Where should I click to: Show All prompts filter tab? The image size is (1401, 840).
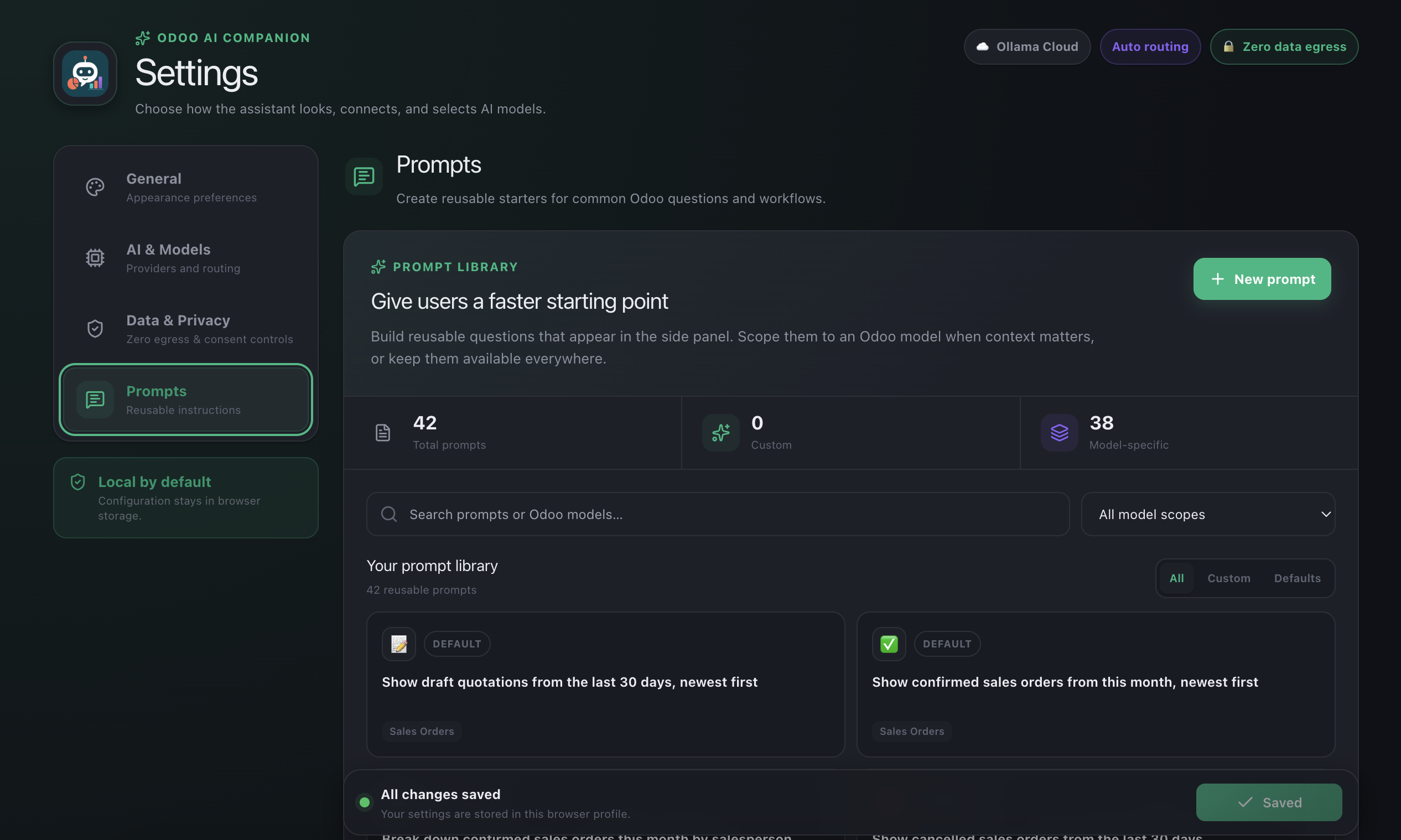[1176, 578]
